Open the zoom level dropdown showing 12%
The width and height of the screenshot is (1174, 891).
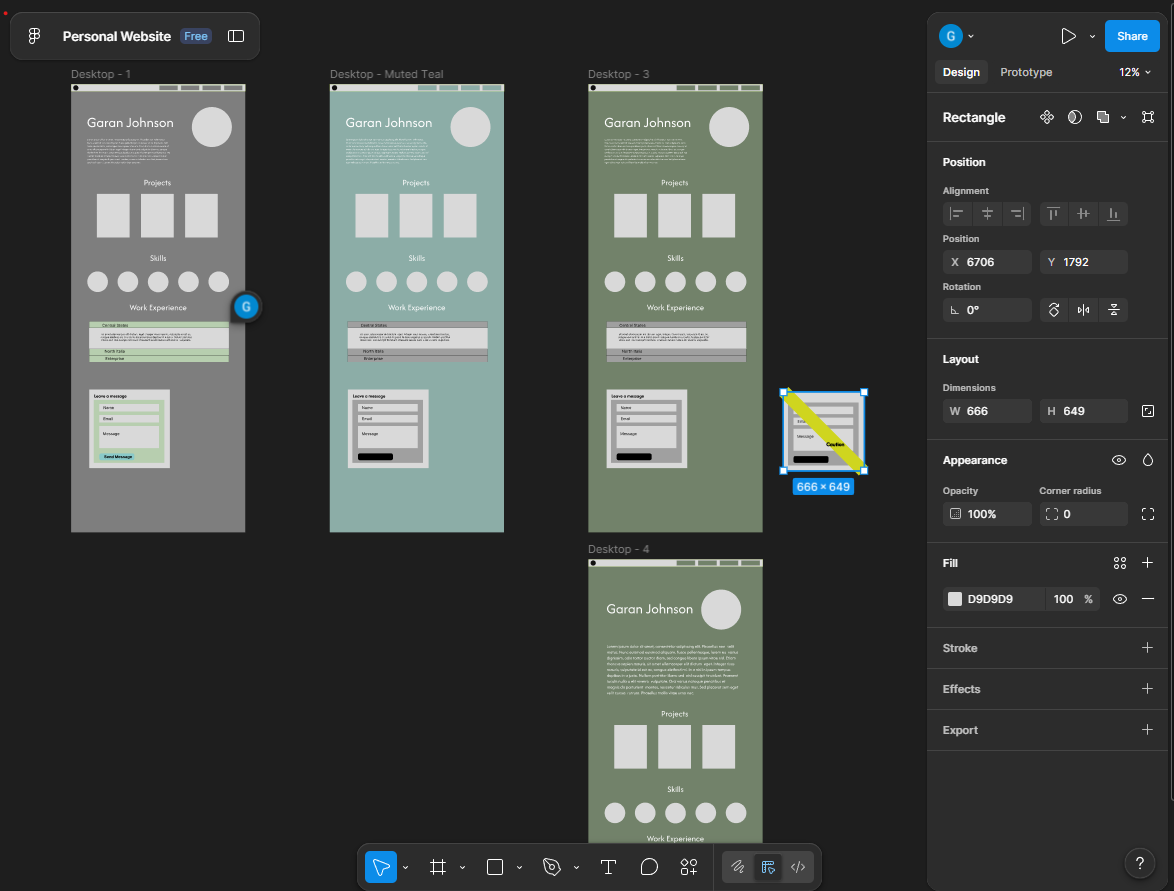(1135, 72)
